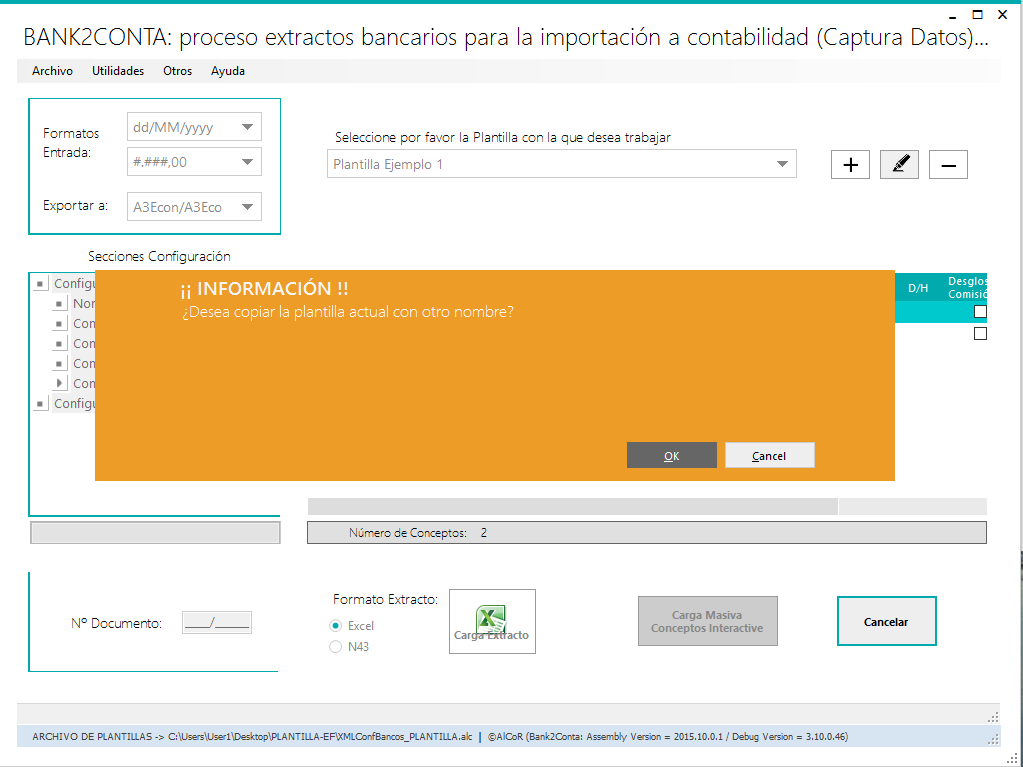1023x767 pixels.
Task: Click the Formatos Entrada: label
Action: [71, 143]
